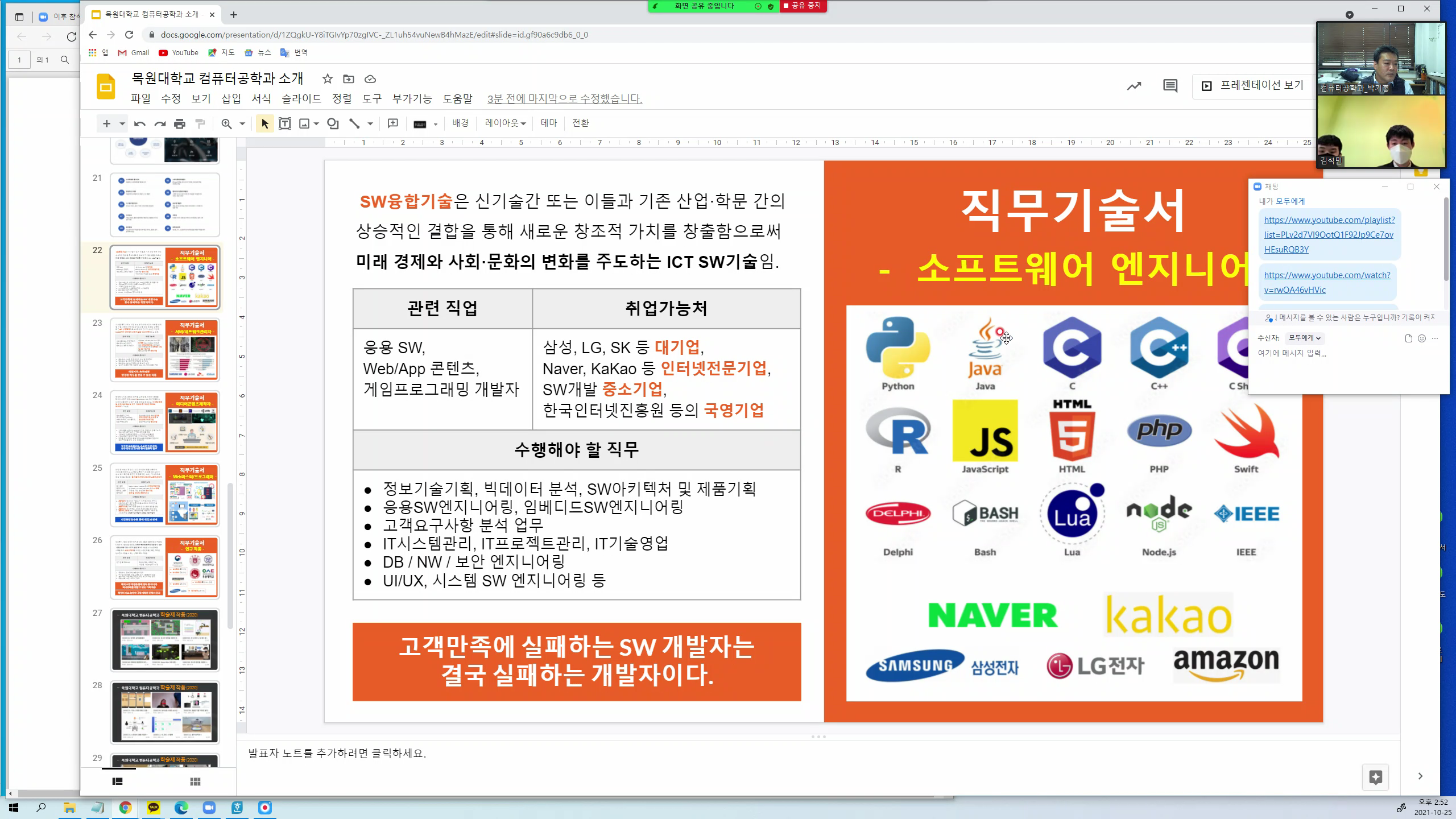Select slide 27 thumbnail
The image size is (1456, 819).
[x=164, y=640]
